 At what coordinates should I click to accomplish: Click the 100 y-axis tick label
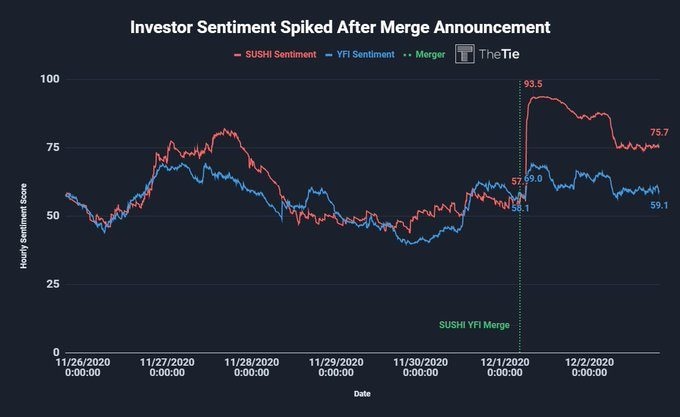point(49,79)
